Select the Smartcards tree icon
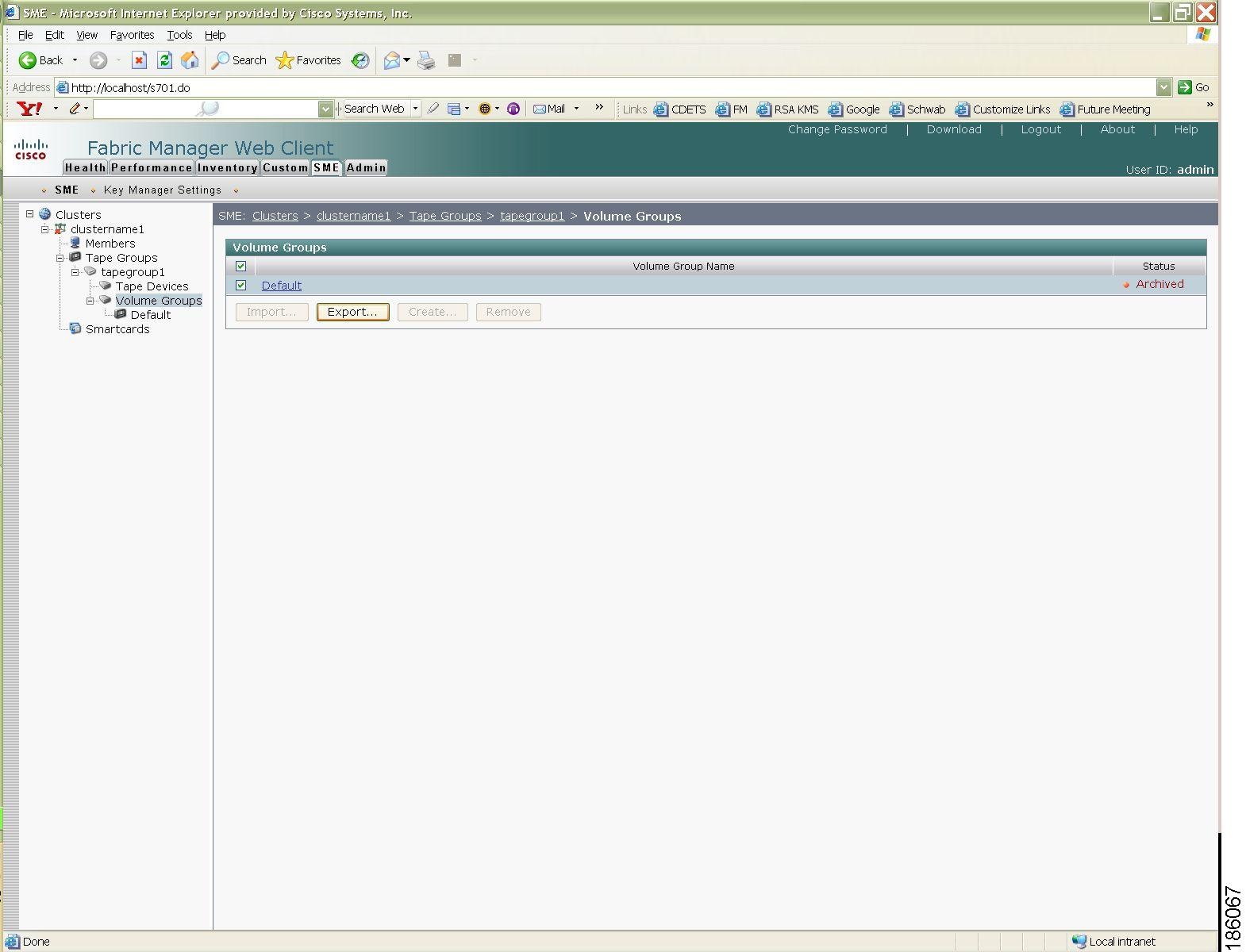1246x952 pixels. point(75,328)
